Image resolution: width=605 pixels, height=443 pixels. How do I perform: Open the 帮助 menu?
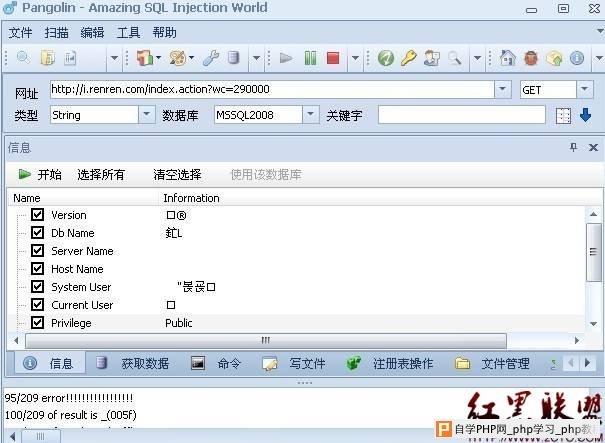(x=164, y=33)
